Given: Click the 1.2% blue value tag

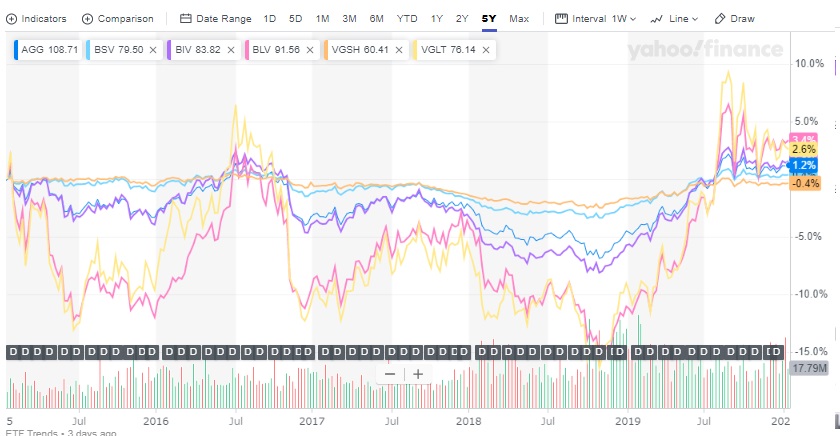Looking at the screenshot, I should (x=803, y=165).
